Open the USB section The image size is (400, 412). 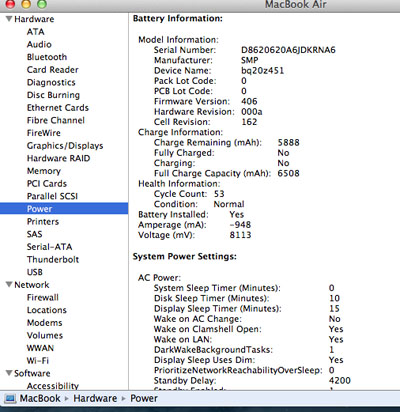click(35, 272)
